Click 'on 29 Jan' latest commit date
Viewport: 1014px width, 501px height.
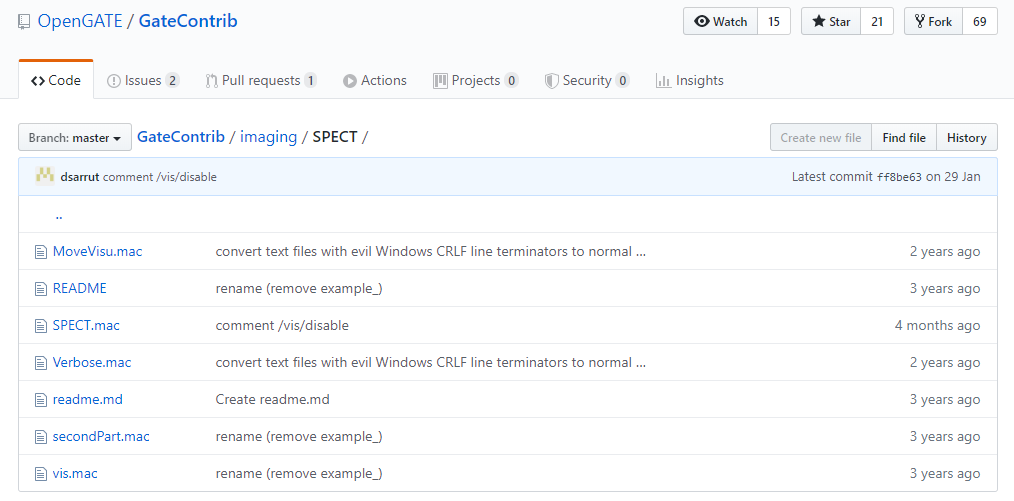point(953,176)
